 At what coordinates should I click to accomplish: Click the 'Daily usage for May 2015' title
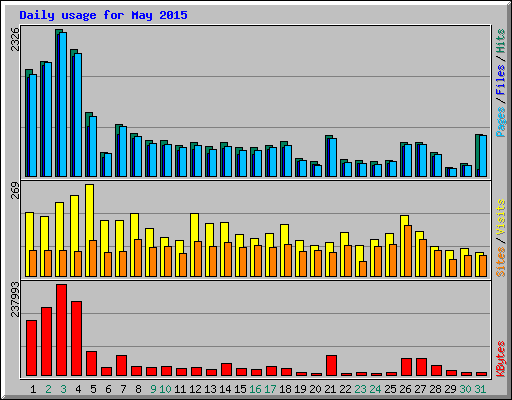pos(103,15)
